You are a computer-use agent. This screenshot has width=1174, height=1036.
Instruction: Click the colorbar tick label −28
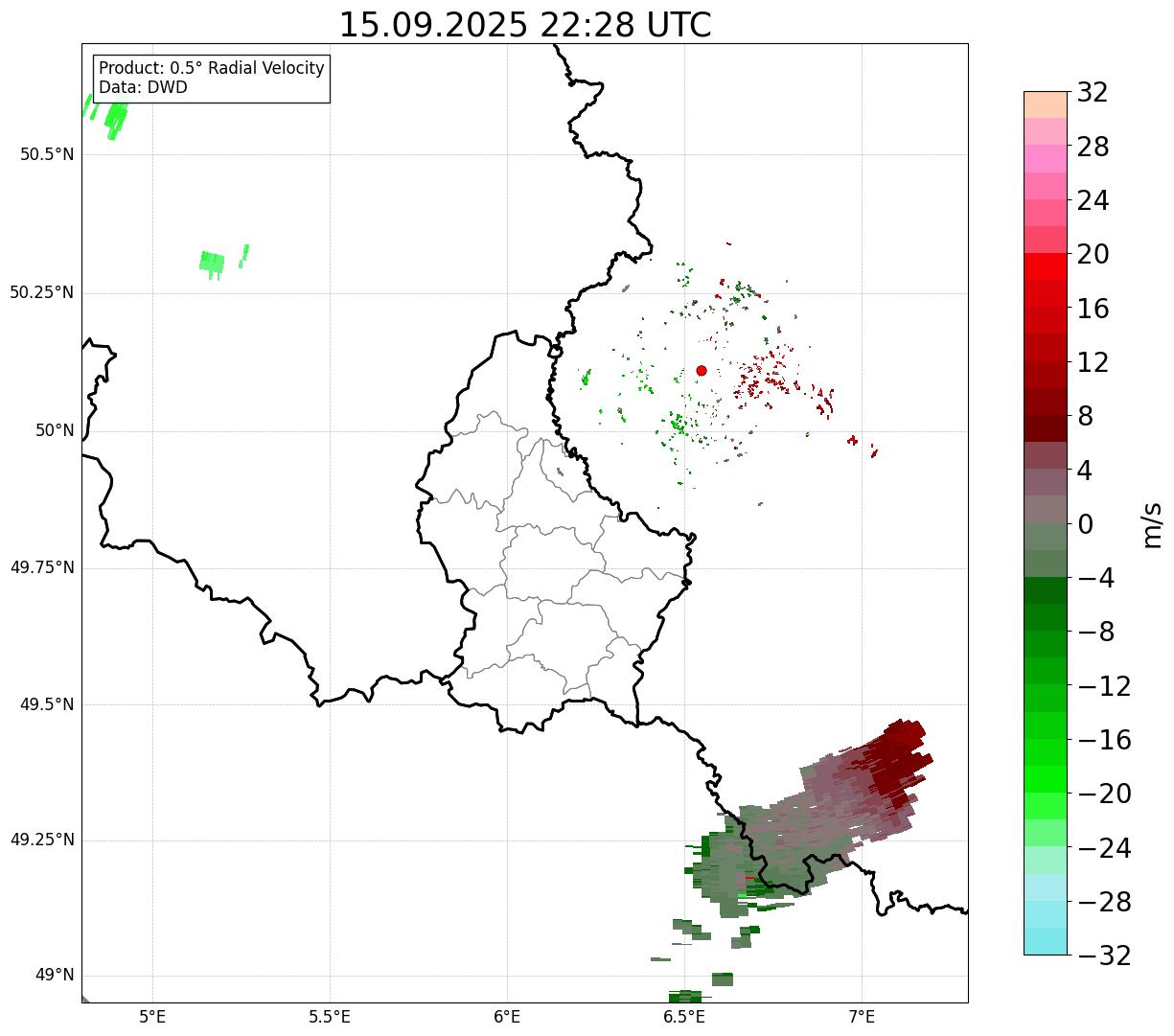tap(1104, 902)
